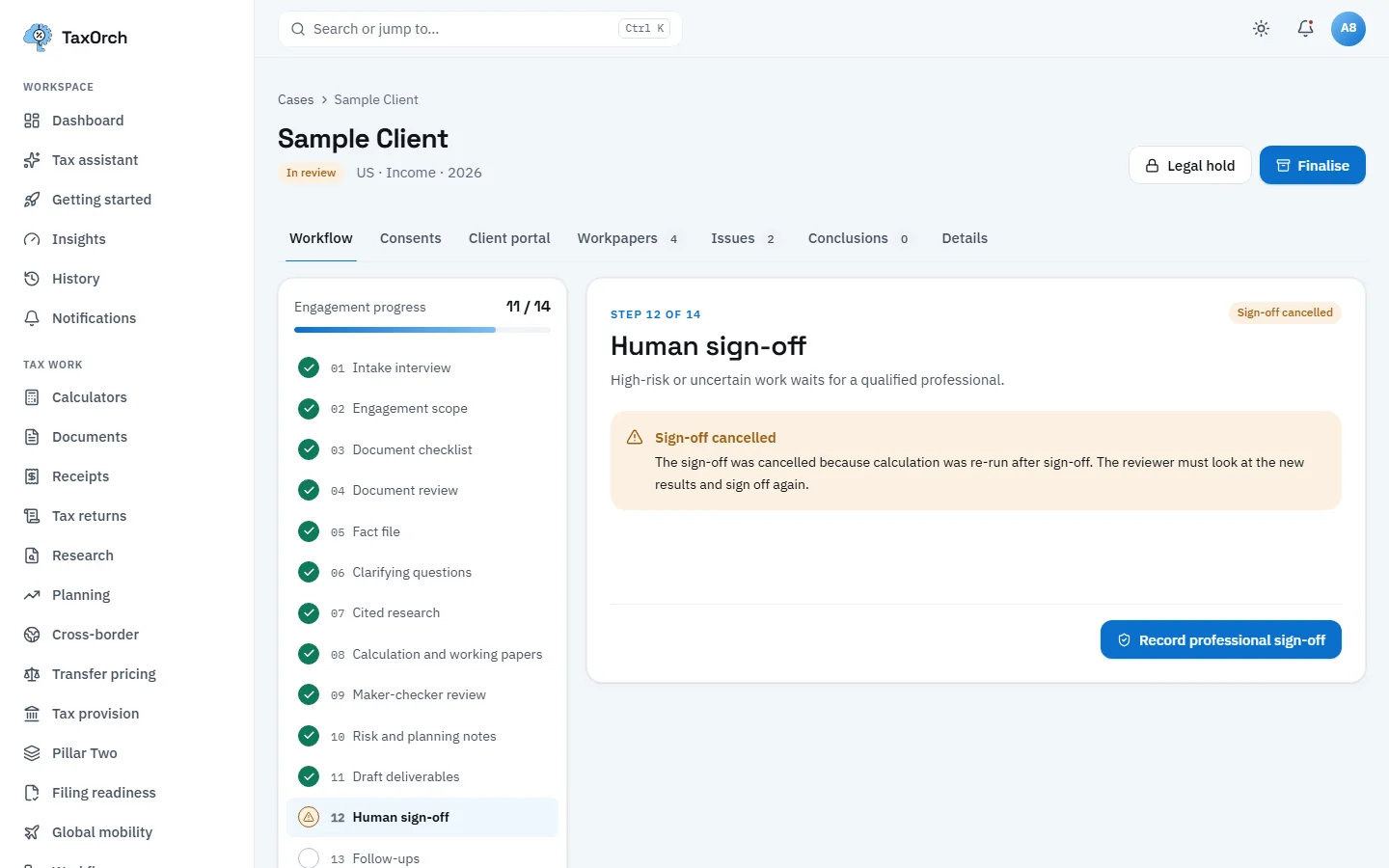This screenshot has height=868, width=1389.
Task: Open Global mobility in the sidebar
Action: point(126,832)
